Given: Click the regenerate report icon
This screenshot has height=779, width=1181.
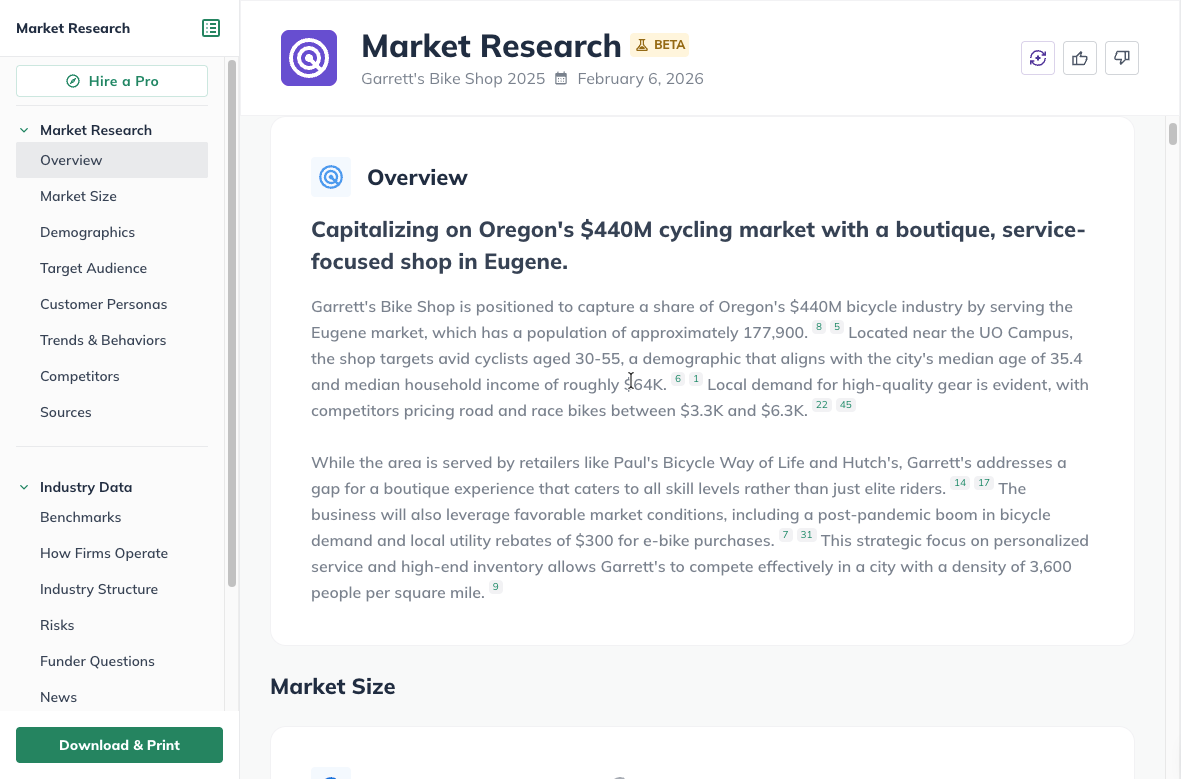Looking at the screenshot, I should click(x=1037, y=58).
